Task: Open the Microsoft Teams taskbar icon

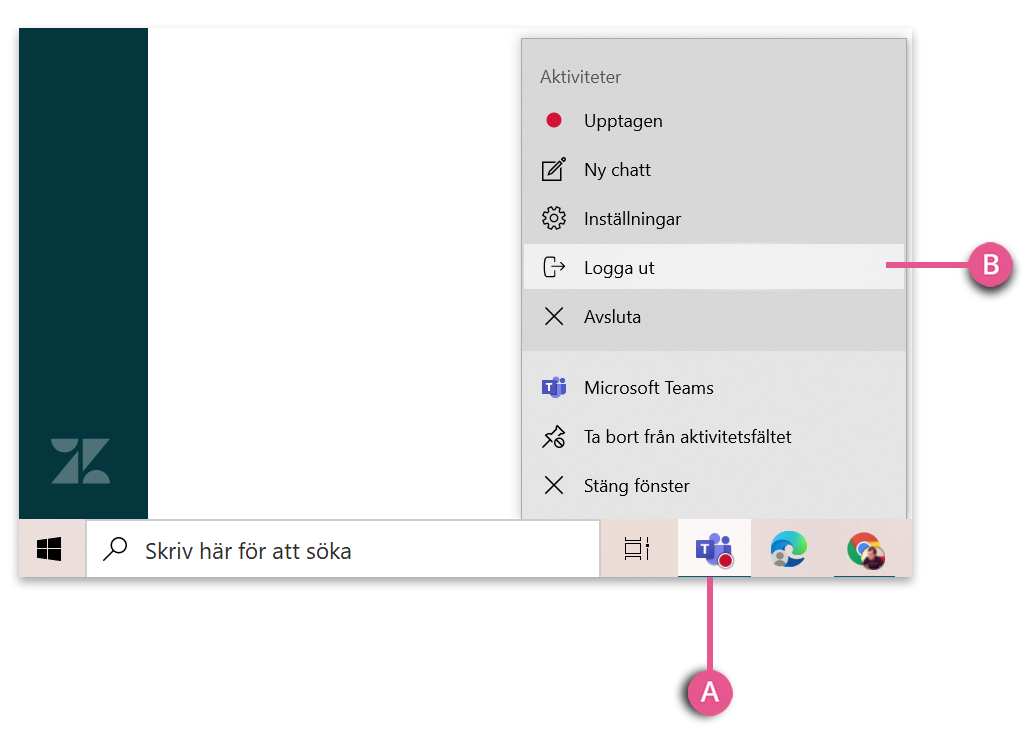Action: click(x=714, y=549)
